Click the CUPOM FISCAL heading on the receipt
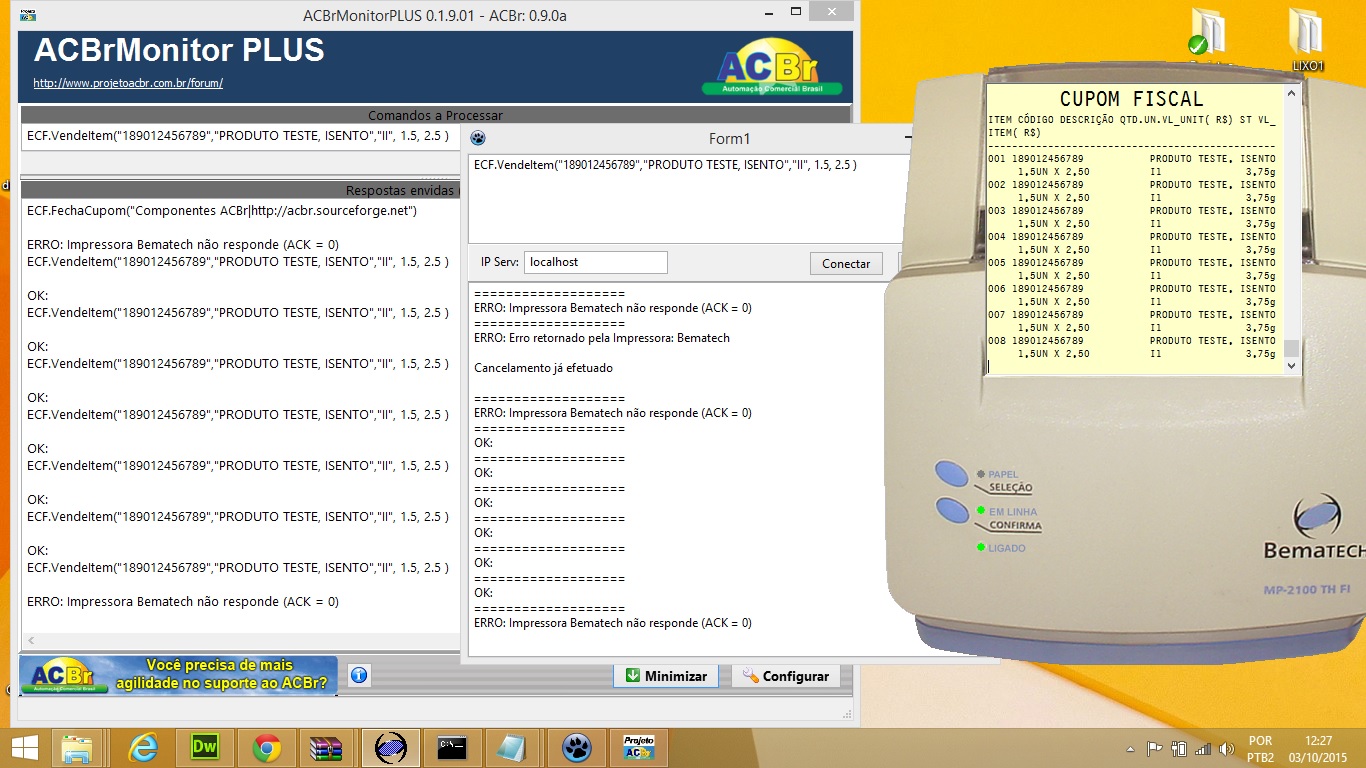Viewport: 1366px width, 768px height. (1132, 99)
